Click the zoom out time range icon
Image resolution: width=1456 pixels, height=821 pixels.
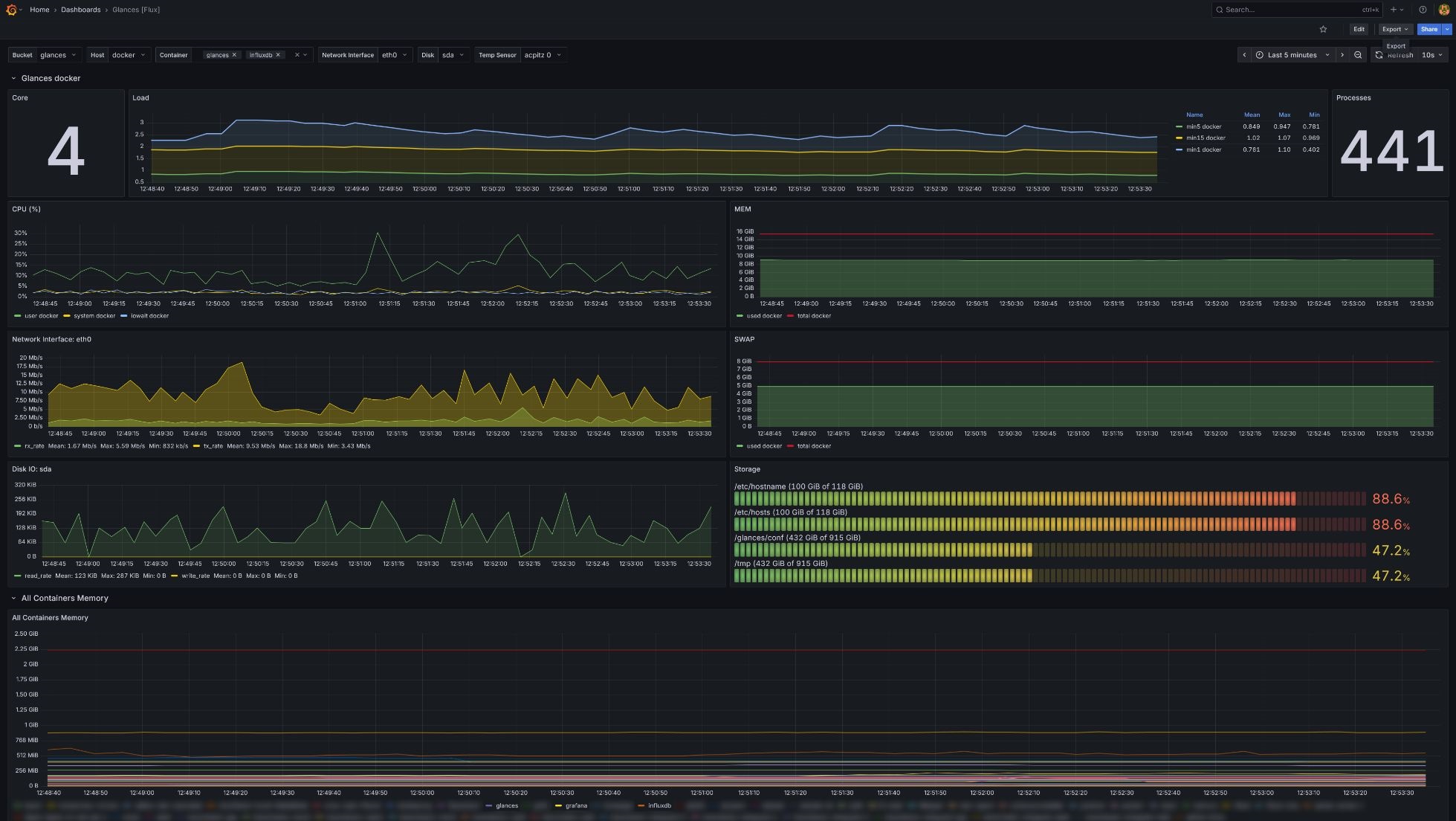coord(1358,55)
